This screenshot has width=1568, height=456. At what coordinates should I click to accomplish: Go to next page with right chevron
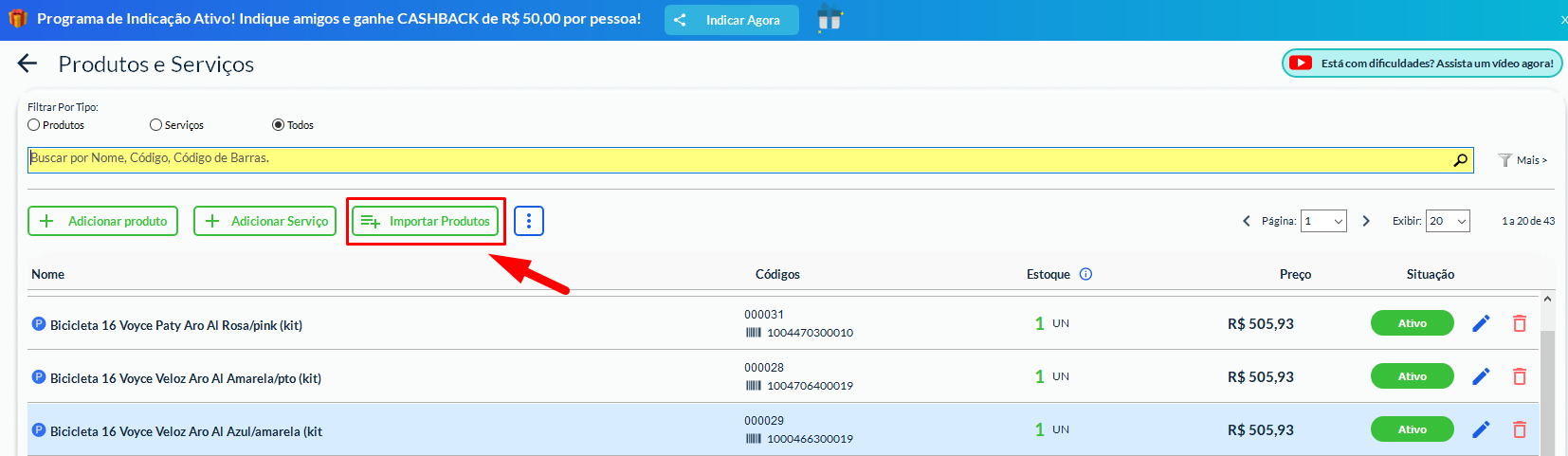point(1366,221)
